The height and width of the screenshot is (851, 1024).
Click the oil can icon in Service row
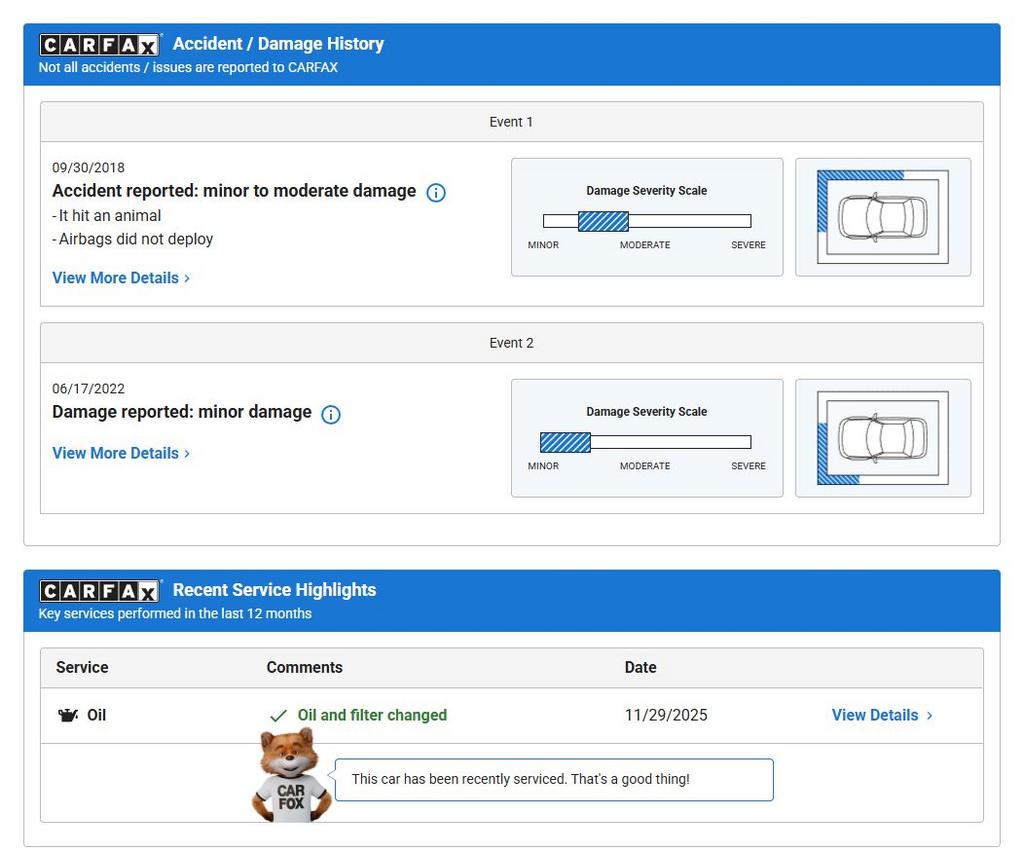point(68,715)
